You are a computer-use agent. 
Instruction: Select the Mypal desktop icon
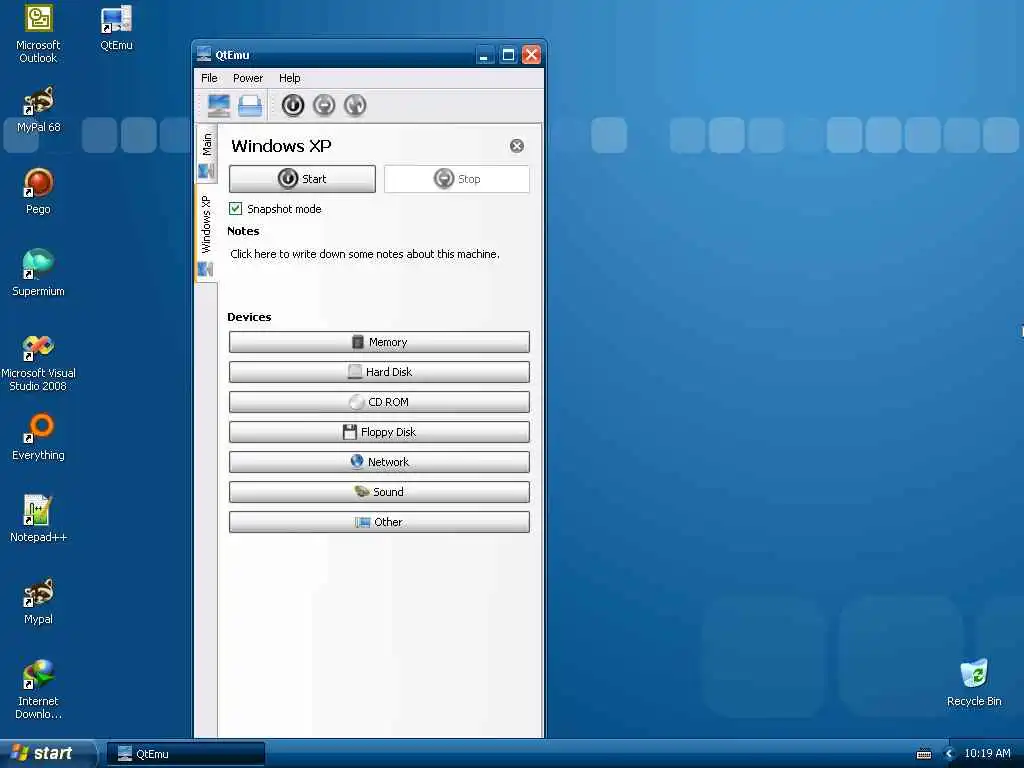(38, 601)
